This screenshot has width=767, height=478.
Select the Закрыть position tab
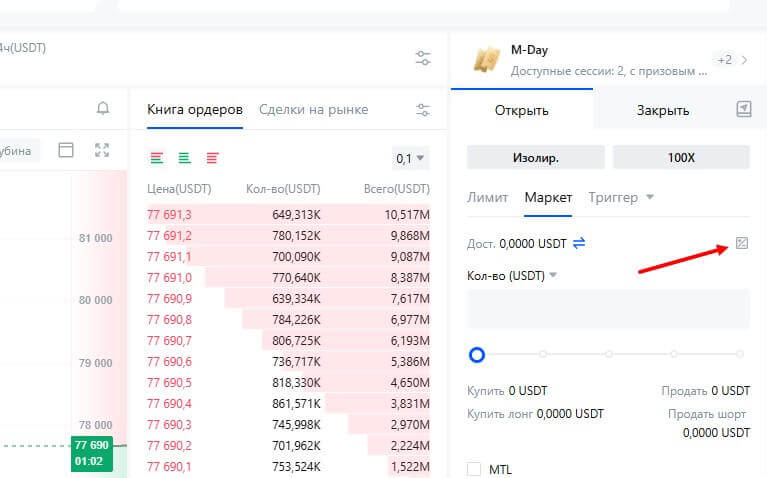662,110
